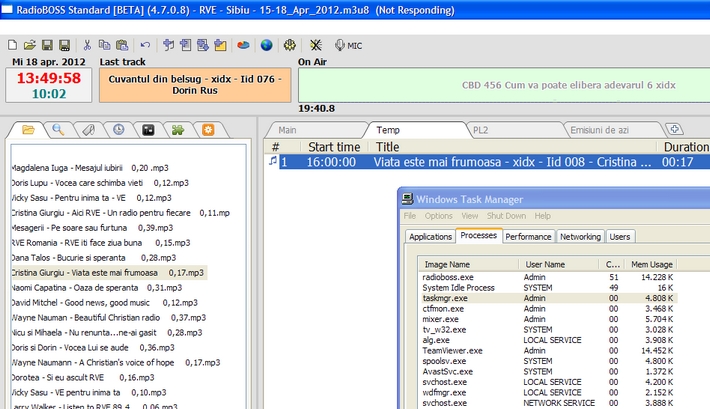This screenshot has width=710, height=409.
Task: Cut selection with the scissors icon
Action: pos(87,45)
